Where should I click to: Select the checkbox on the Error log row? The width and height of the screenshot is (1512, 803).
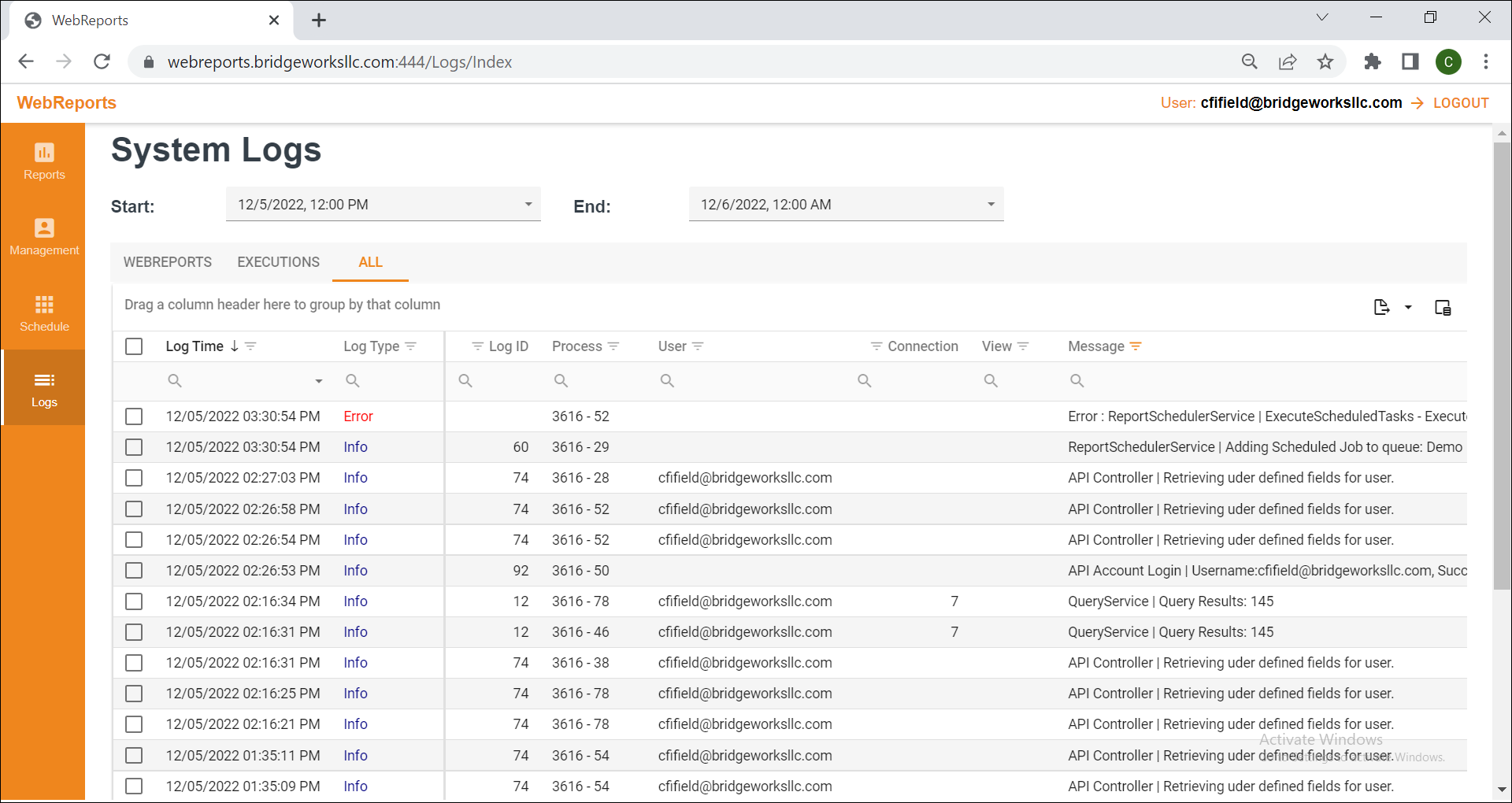pos(134,416)
